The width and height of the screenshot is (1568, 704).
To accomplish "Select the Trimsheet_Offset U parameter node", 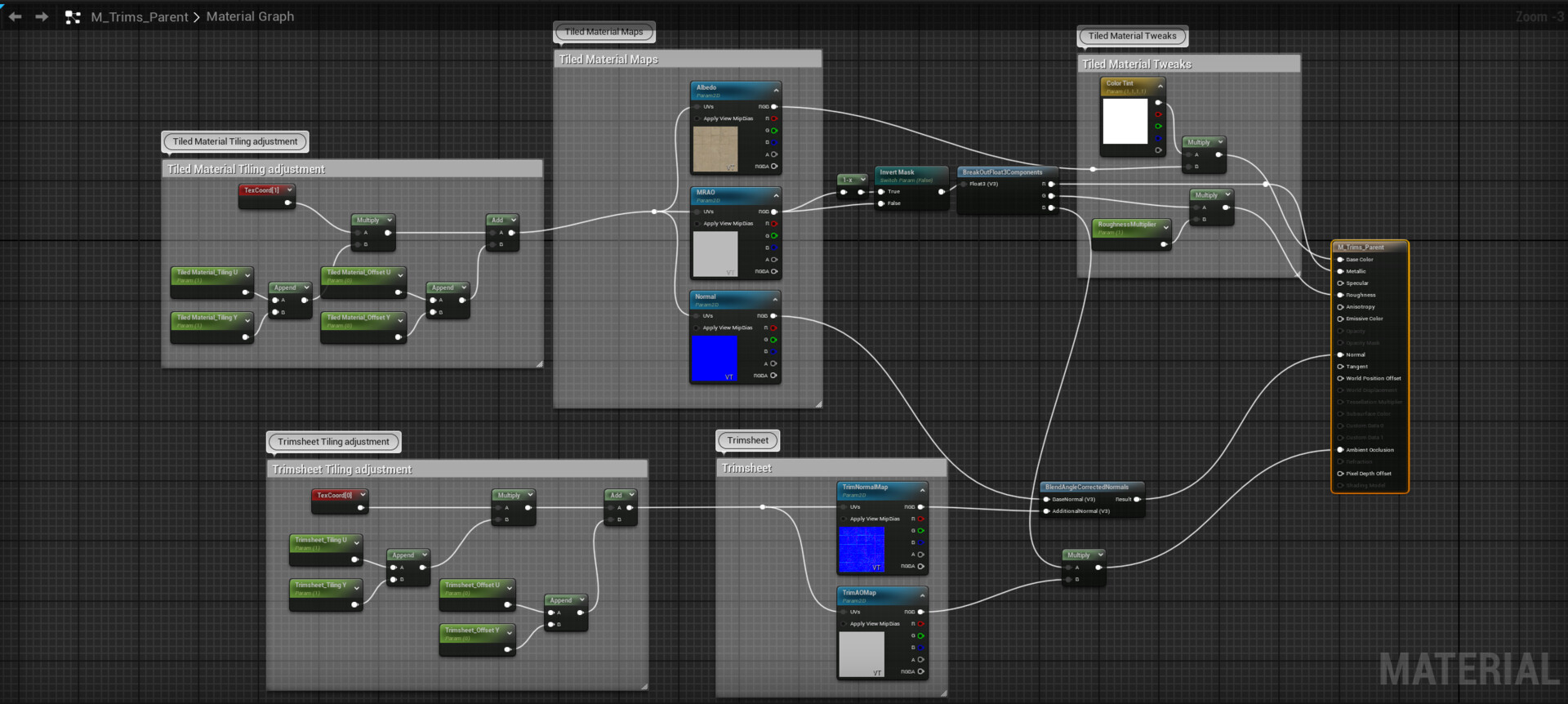I will tap(478, 595).
